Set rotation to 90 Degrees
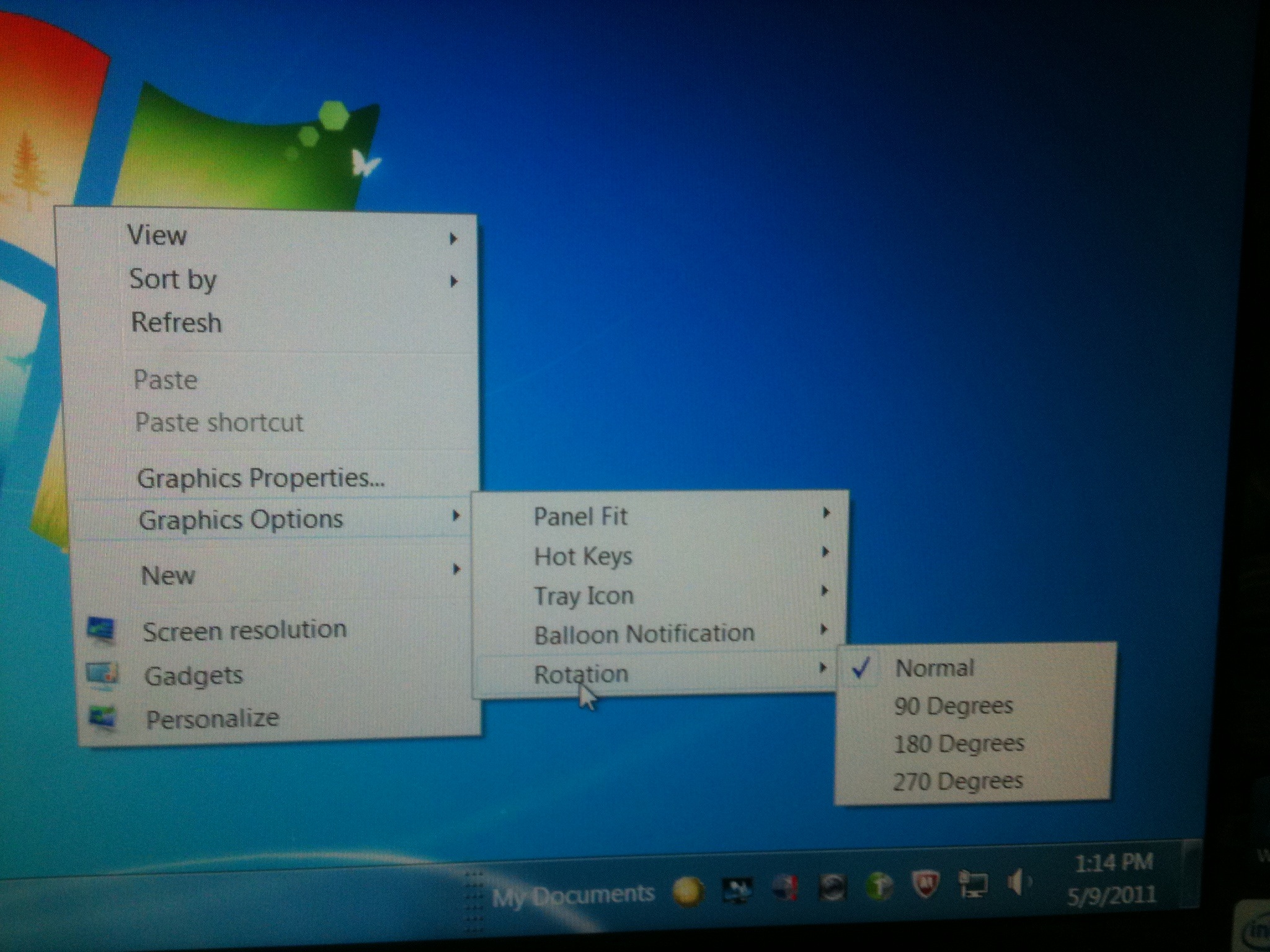The width and height of the screenshot is (1270, 952). pos(953,706)
